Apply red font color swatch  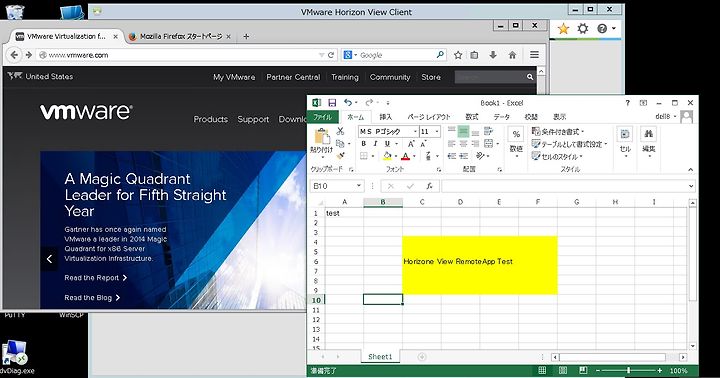pyautogui.click(x=405, y=156)
